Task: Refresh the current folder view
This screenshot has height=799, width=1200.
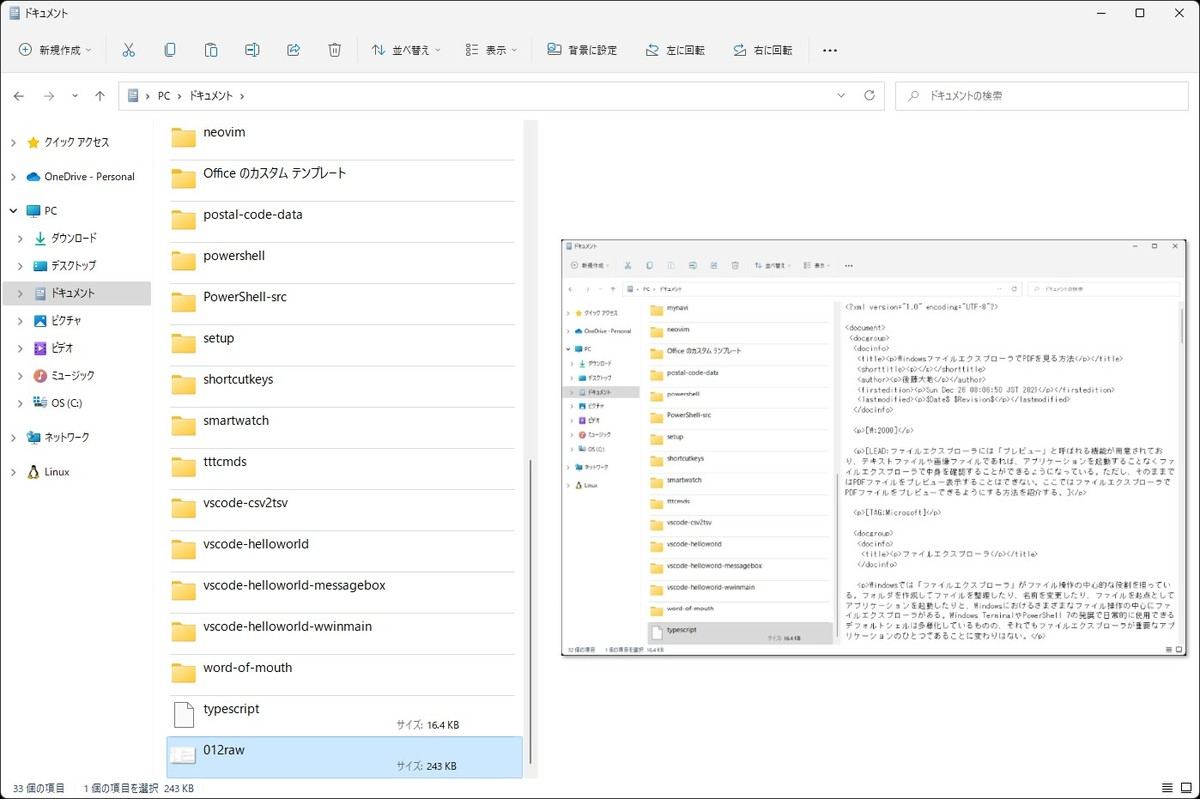Action: (x=869, y=96)
